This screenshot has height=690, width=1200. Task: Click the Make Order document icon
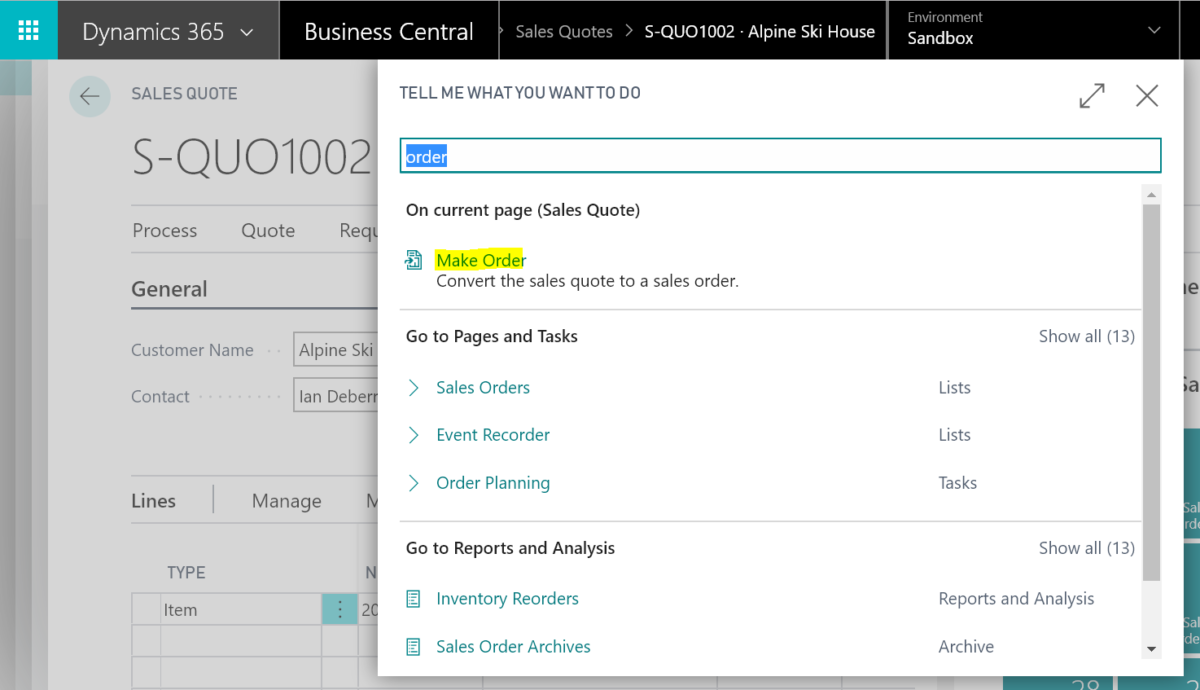tap(413, 261)
